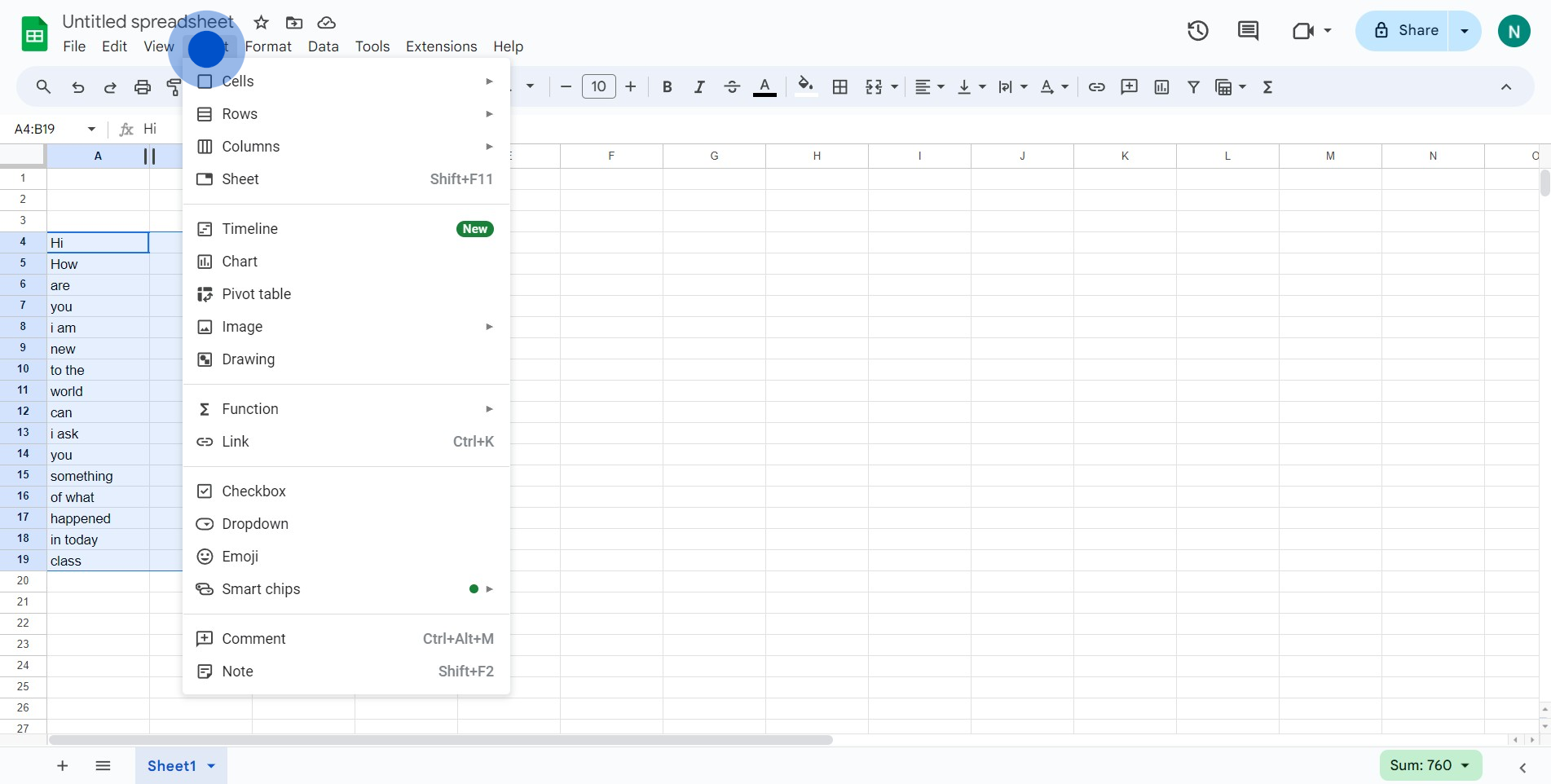Expand the Smart chips submenu

point(261,589)
